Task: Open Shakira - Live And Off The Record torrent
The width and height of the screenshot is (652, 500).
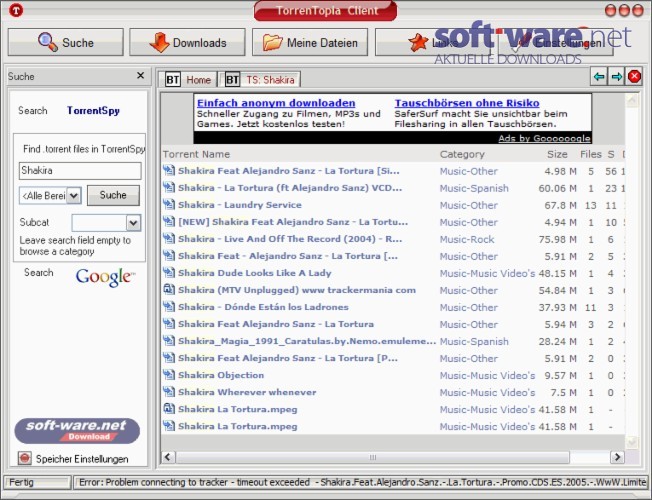Action: point(290,239)
